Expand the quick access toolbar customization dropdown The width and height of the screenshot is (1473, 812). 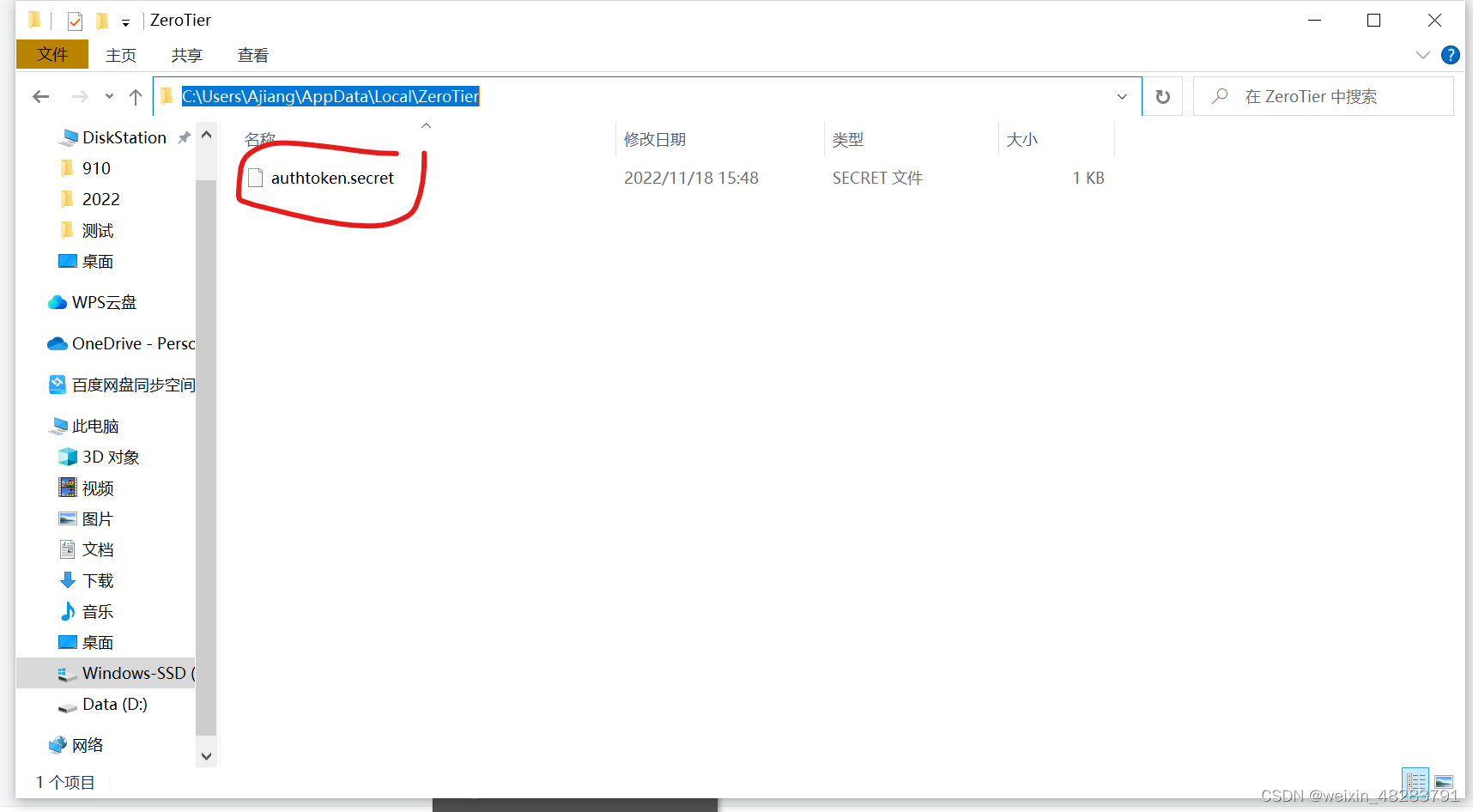click(x=125, y=21)
